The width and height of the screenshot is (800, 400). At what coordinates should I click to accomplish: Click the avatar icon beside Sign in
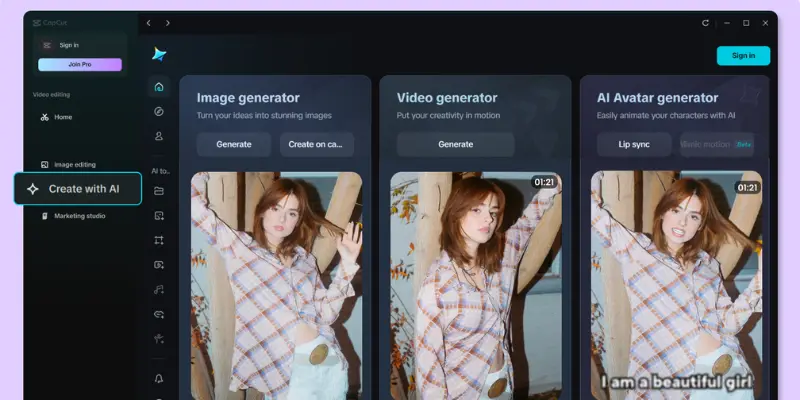pyautogui.click(x=47, y=45)
